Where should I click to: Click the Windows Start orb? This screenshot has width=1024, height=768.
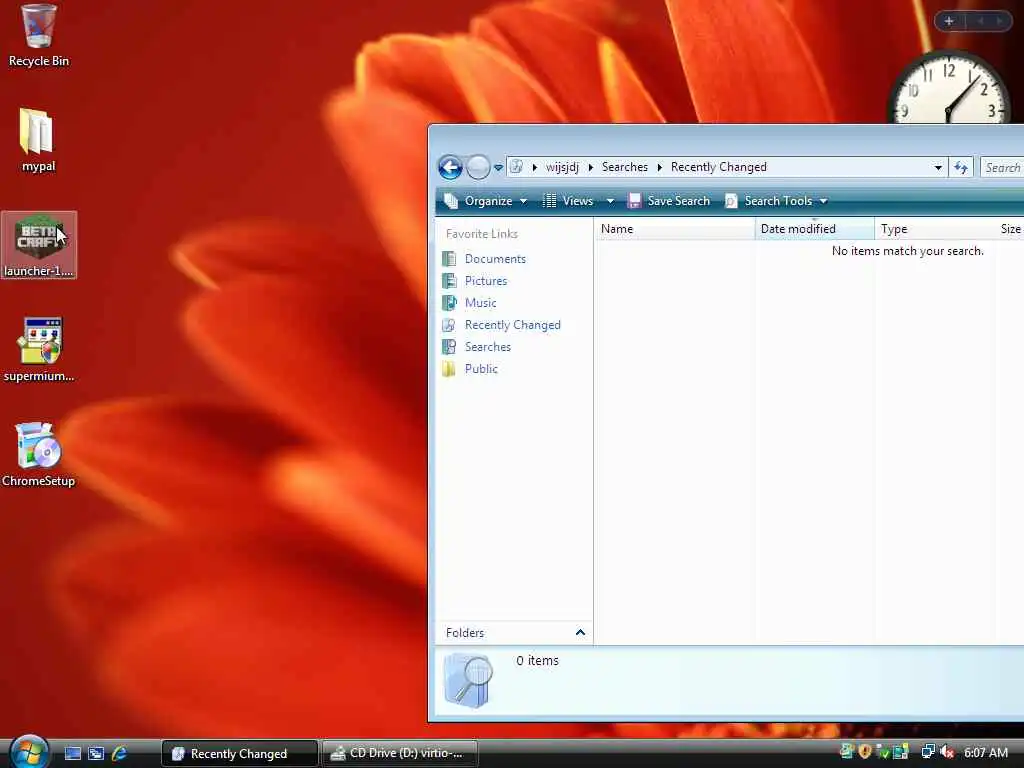(x=29, y=752)
